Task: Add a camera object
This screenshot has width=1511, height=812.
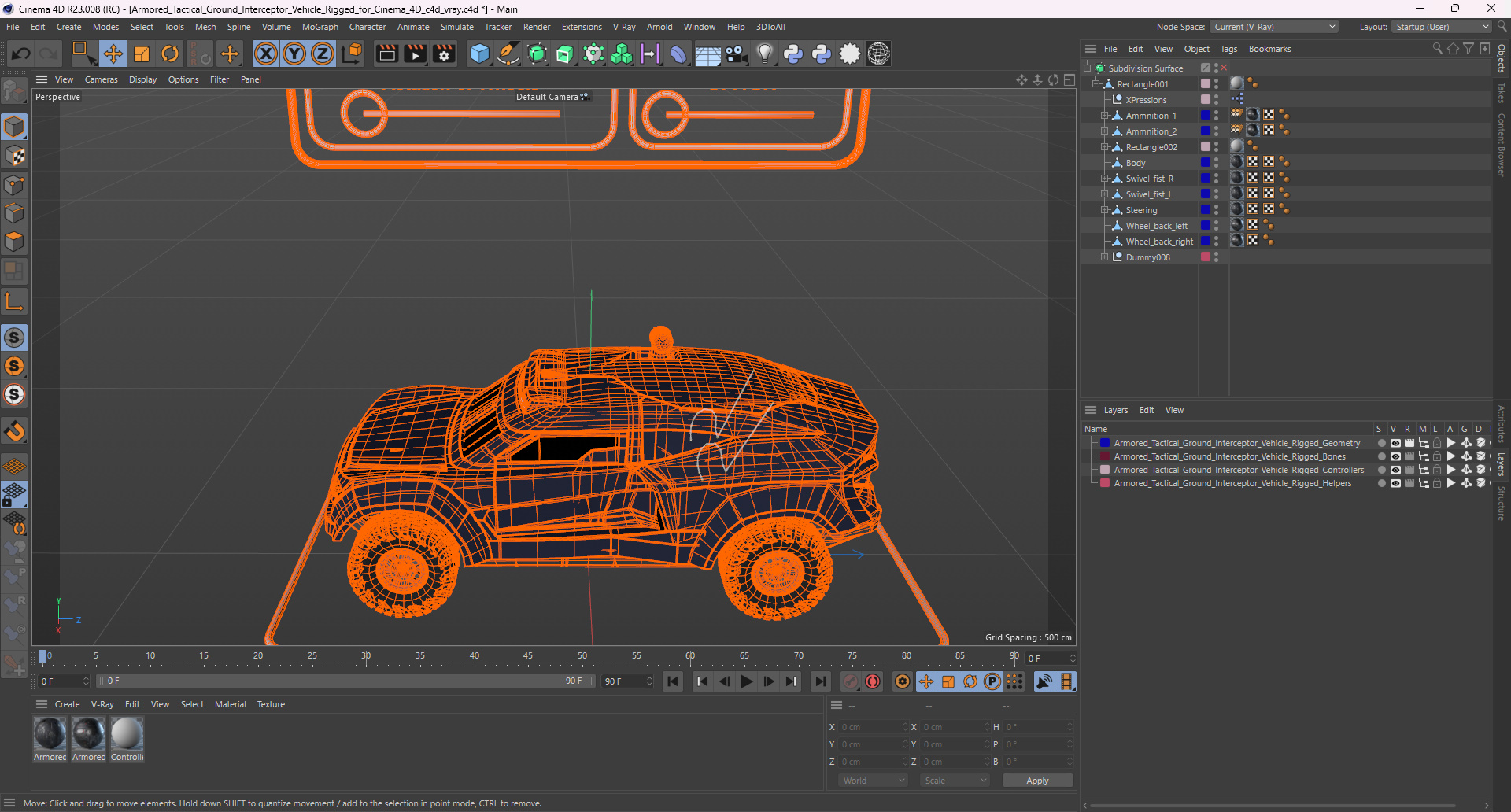Action: pyautogui.click(x=736, y=54)
